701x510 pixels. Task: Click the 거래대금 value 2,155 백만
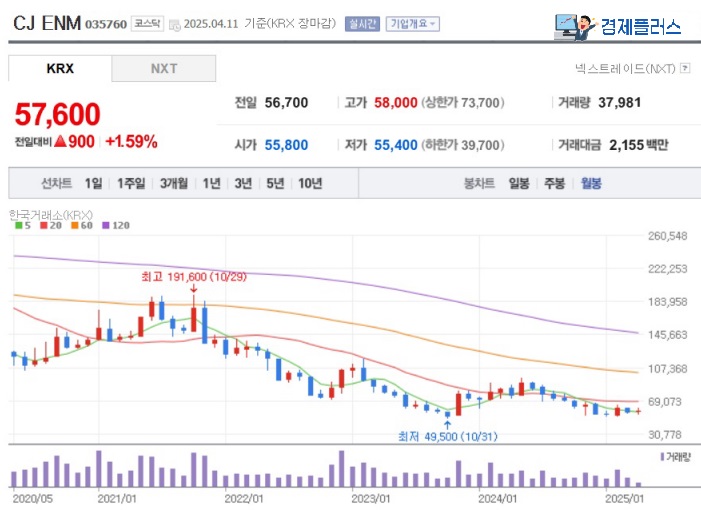(638, 145)
